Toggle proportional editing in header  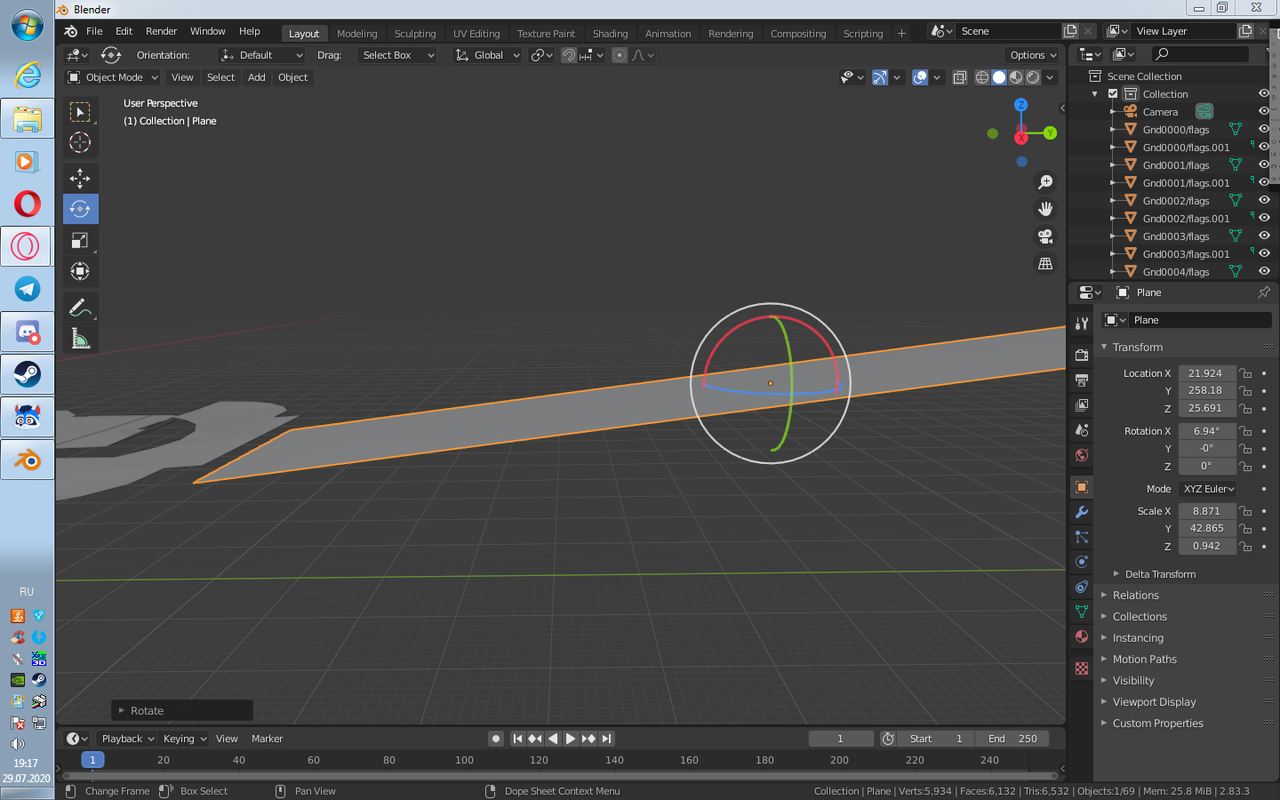click(x=619, y=55)
